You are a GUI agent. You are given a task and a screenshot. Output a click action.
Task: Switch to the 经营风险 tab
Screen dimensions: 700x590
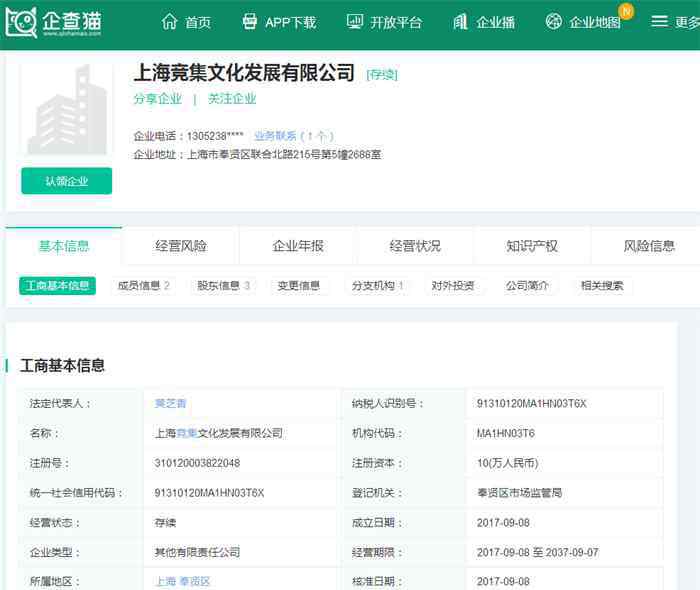(181, 246)
